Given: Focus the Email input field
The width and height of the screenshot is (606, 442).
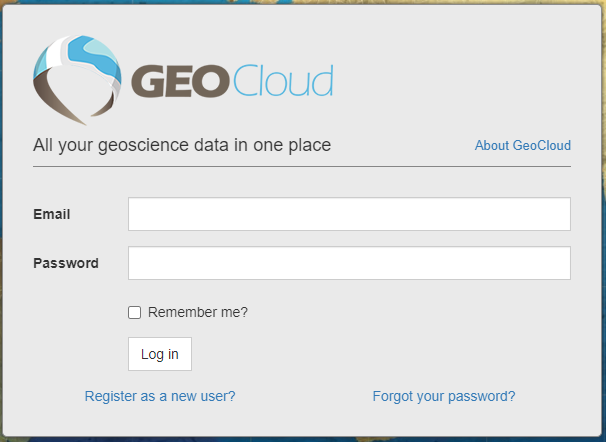Looking at the screenshot, I should [349, 214].
